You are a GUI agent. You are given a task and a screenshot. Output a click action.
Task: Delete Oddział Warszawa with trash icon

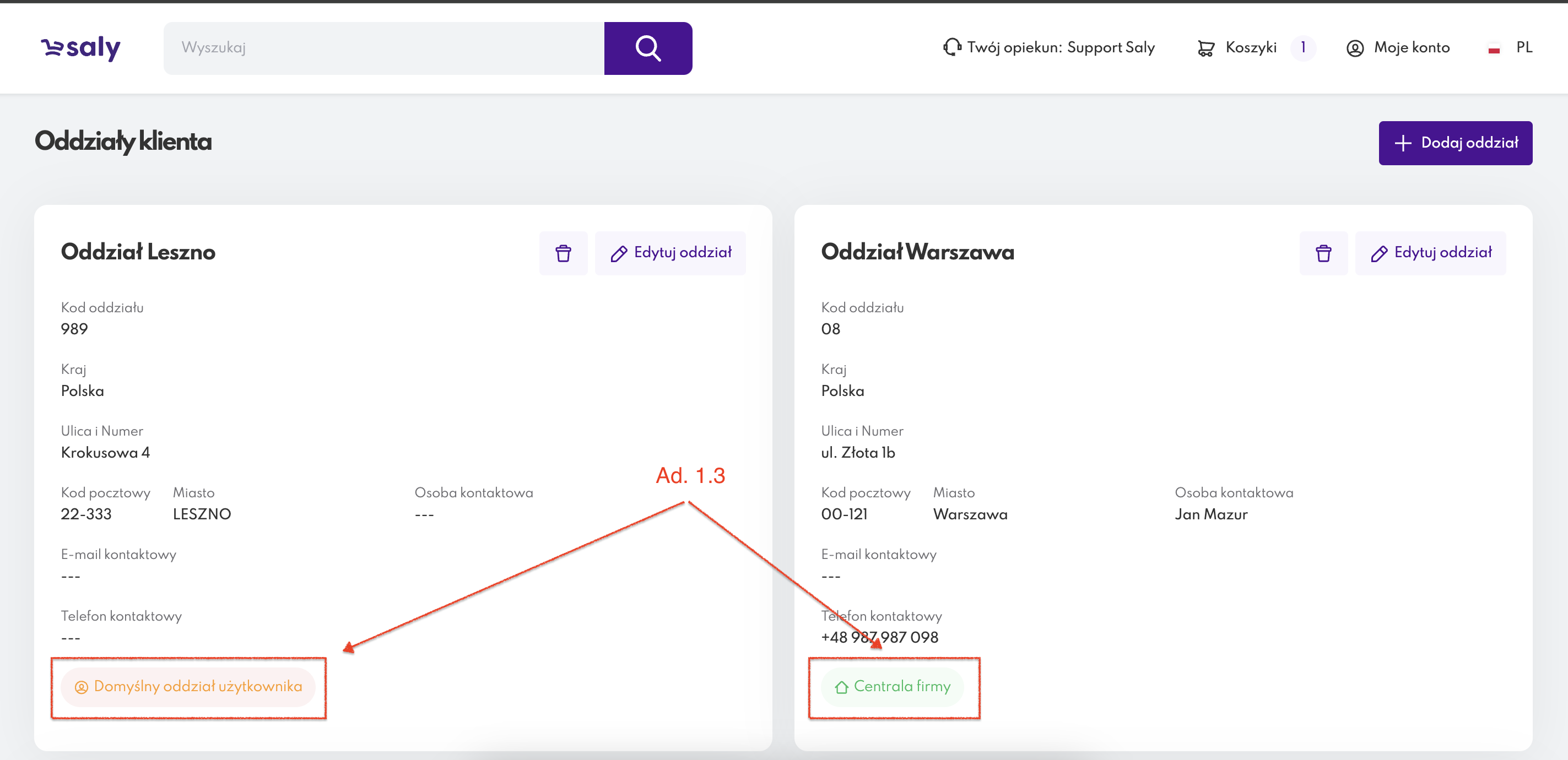tap(1323, 253)
